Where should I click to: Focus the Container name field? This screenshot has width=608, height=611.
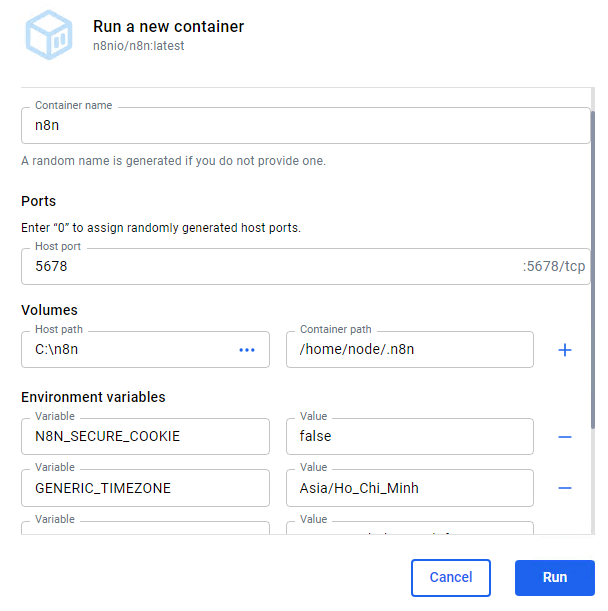coord(305,127)
